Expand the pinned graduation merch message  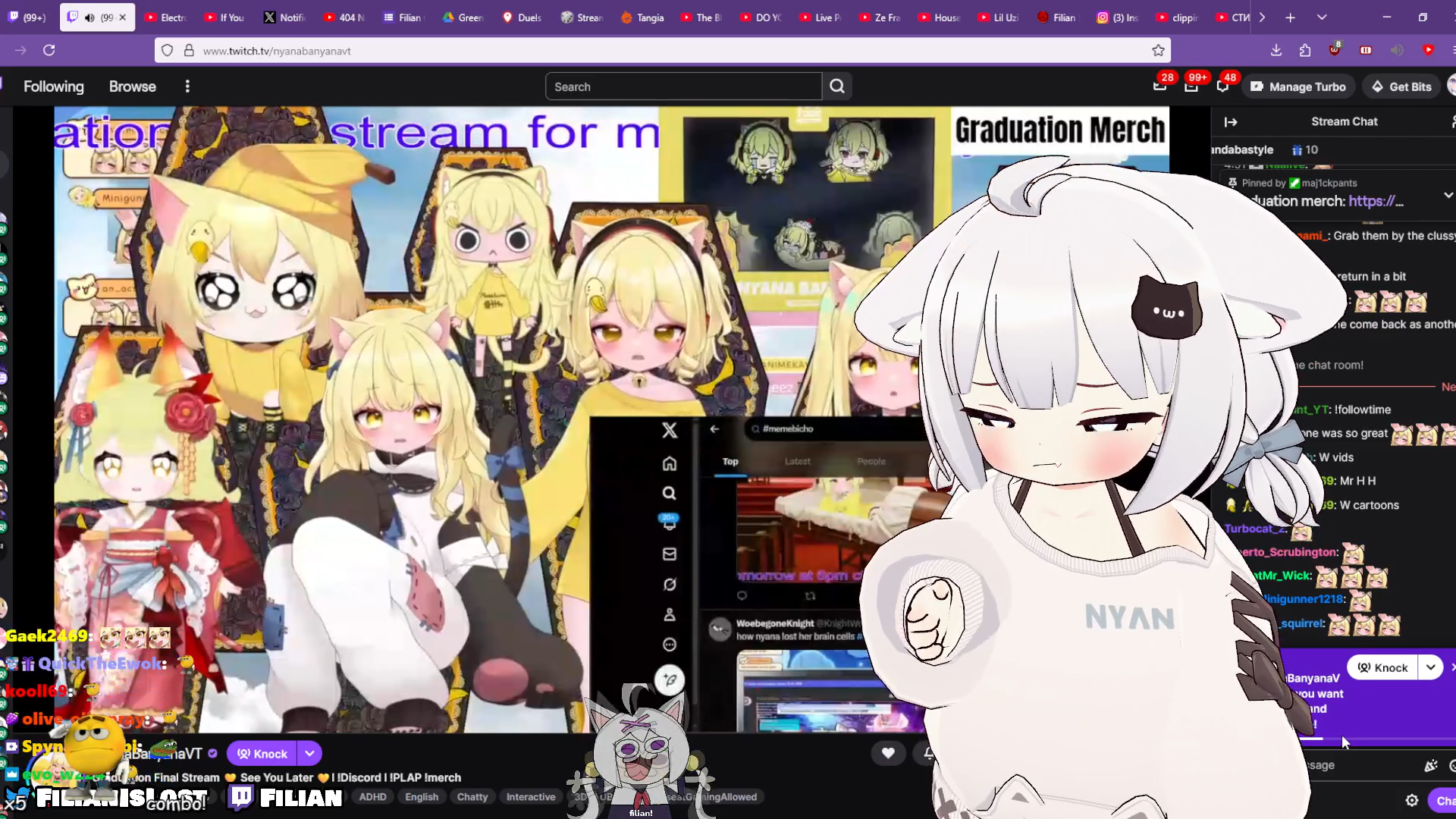coord(1448,195)
